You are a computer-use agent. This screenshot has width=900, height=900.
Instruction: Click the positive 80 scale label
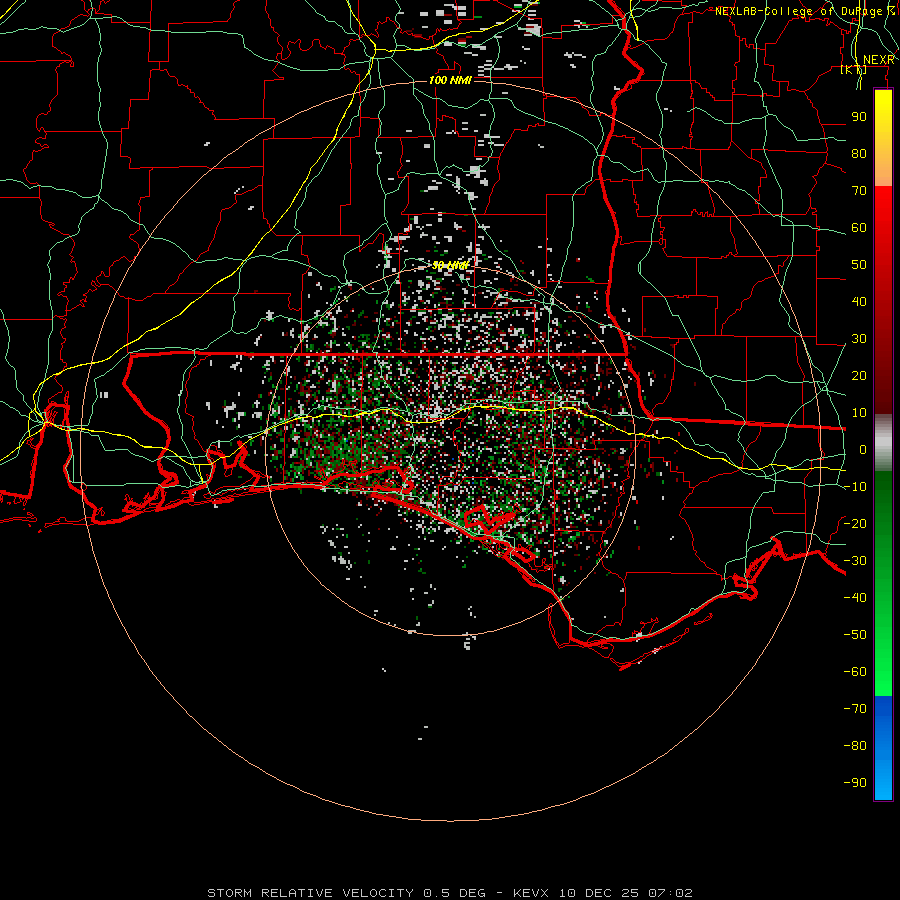click(x=859, y=154)
